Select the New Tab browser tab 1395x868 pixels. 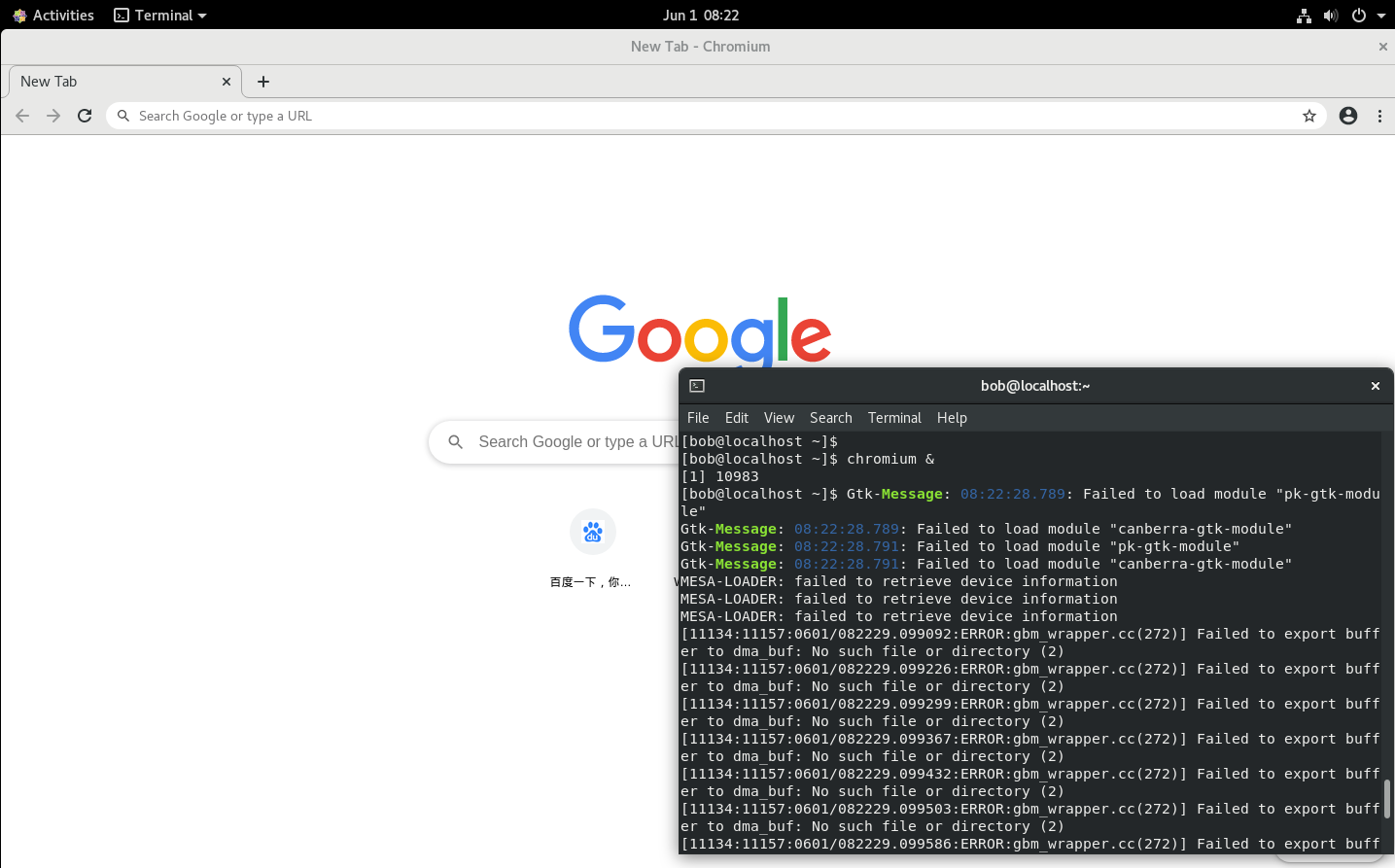coord(124,82)
